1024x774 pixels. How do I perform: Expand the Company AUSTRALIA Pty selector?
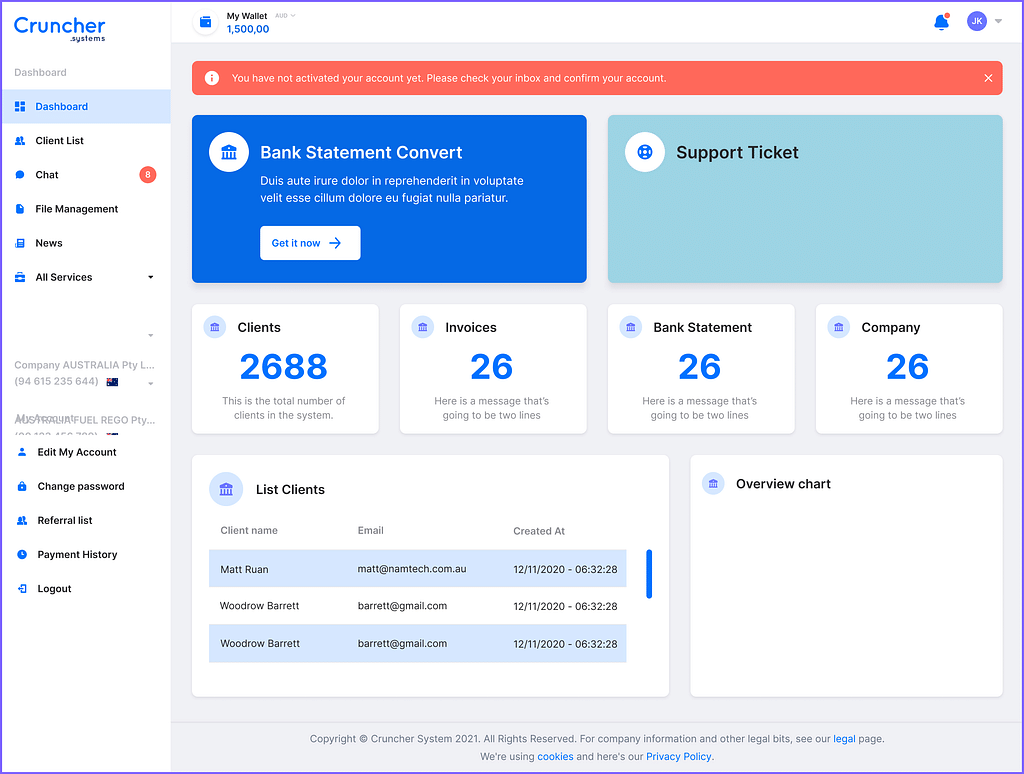click(151, 383)
